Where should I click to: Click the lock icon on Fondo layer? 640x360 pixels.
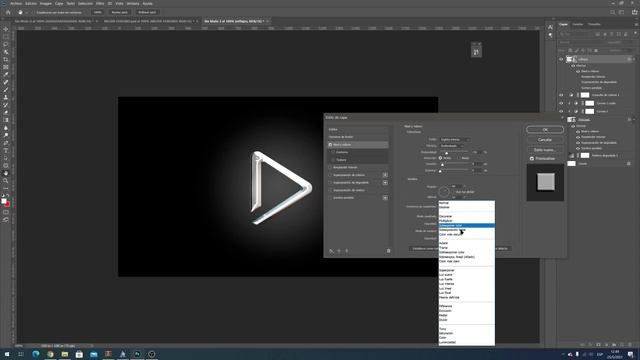pyautogui.click(x=629, y=164)
